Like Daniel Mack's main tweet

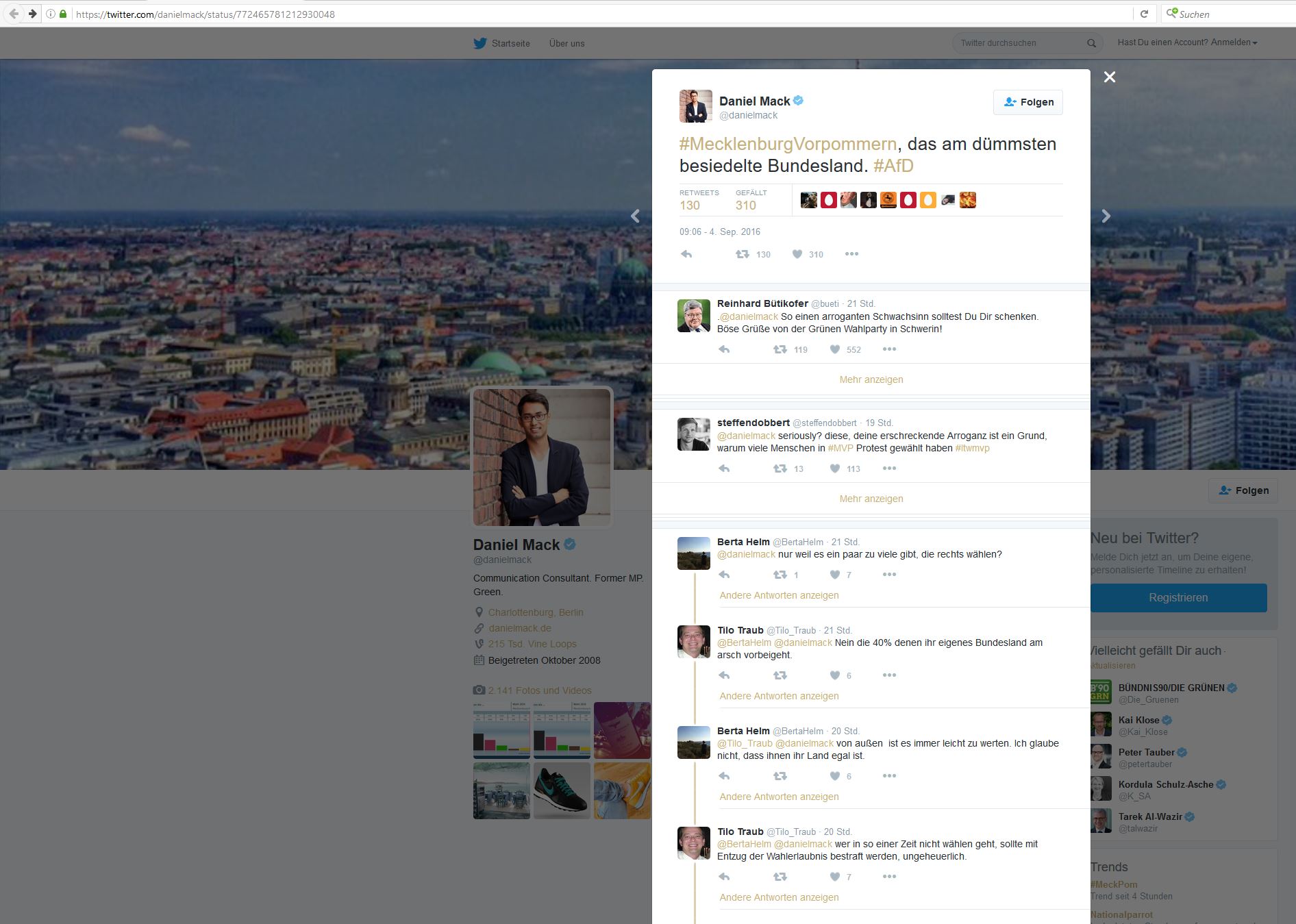797,254
